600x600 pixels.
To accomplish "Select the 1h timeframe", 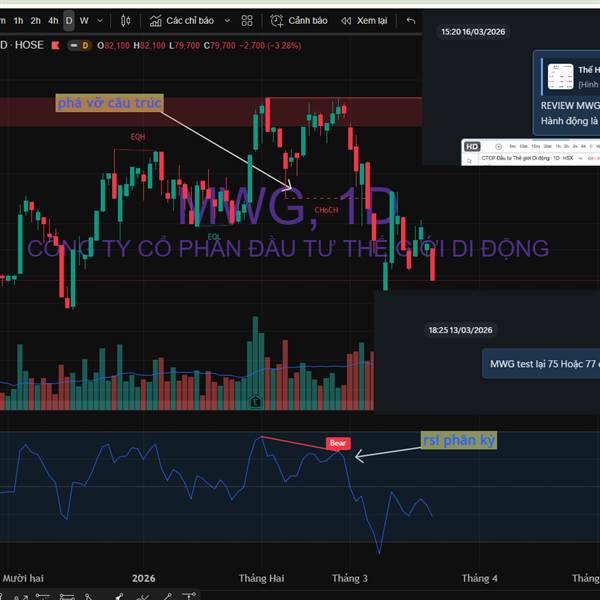I will (18, 21).
